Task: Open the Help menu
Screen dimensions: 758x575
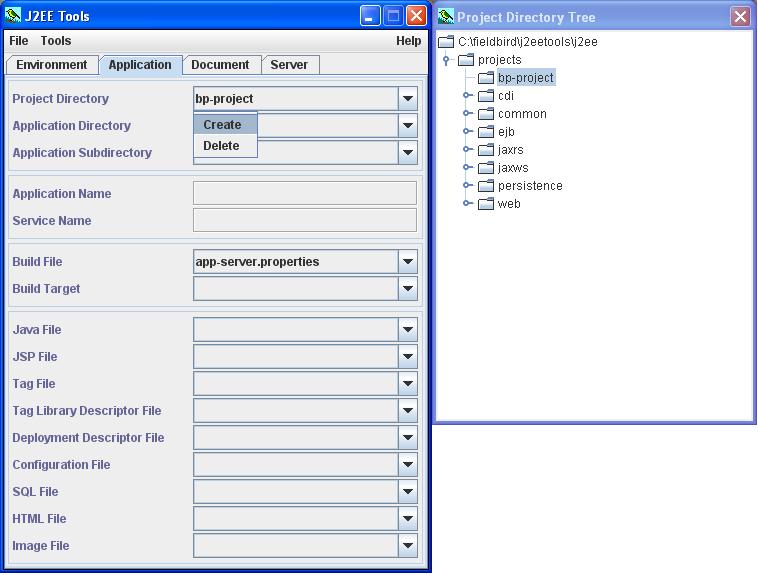Action: coord(408,41)
